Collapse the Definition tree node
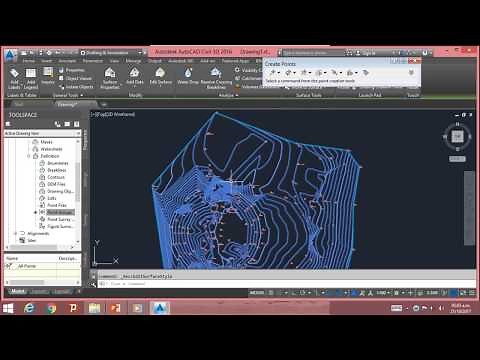The height and width of the screenshot is (360, 480). coord(29,156)
